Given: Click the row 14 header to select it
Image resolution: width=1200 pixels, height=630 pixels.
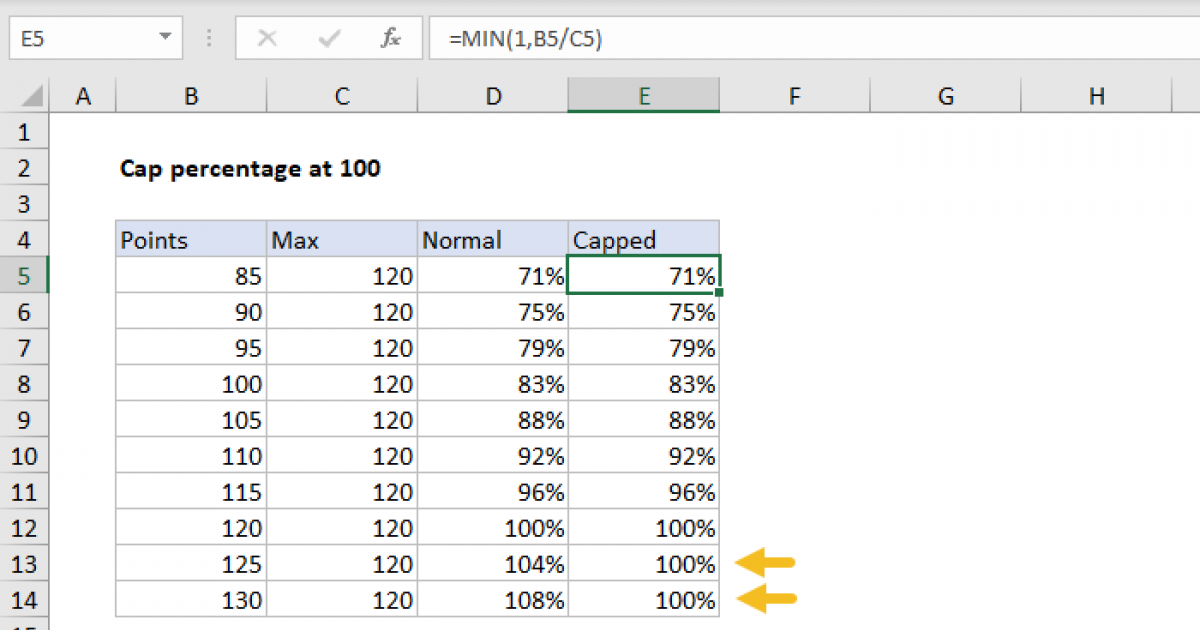Looking at the screenshot, I should point(25,599).
